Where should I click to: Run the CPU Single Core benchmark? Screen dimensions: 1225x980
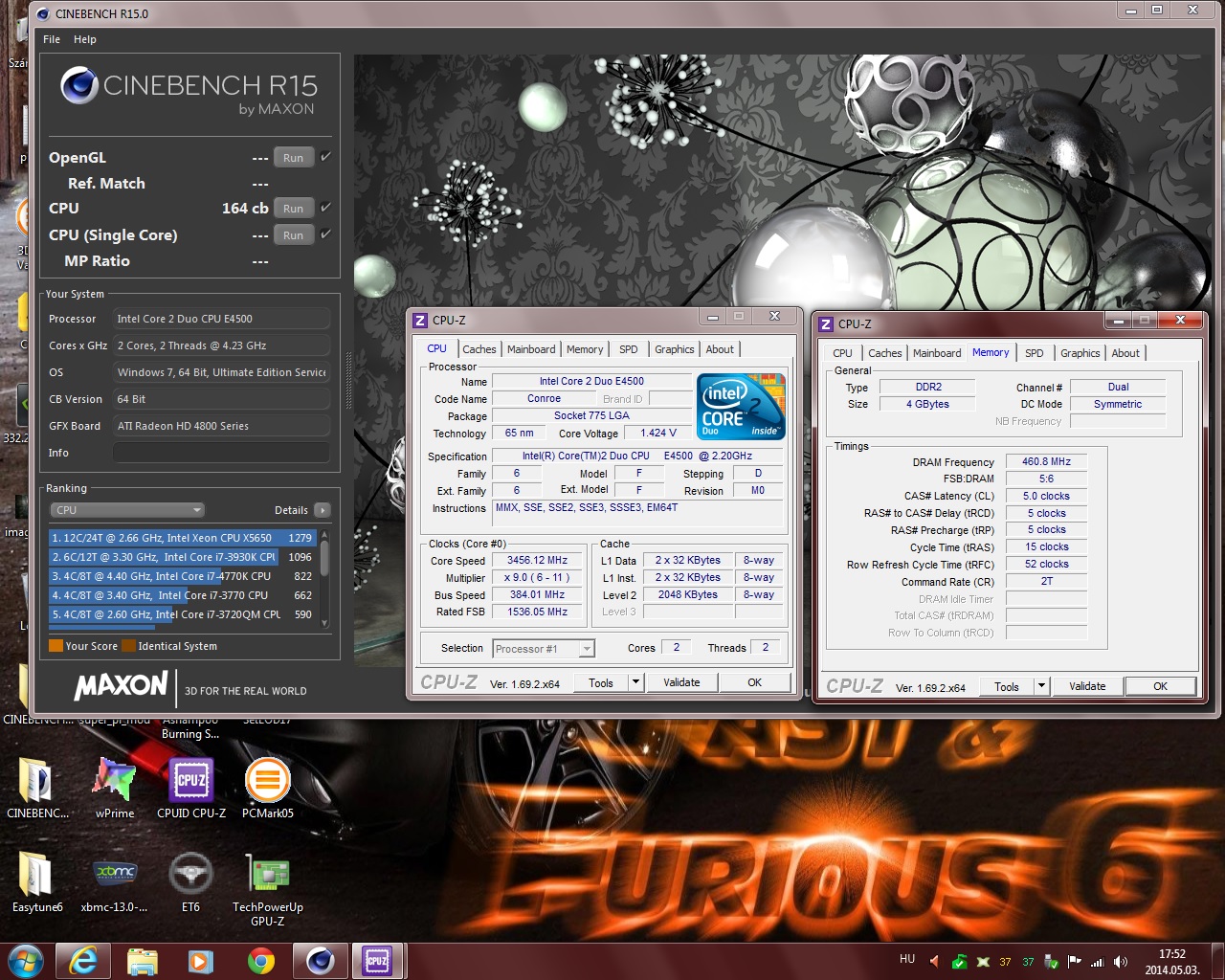[x=294, y=235]
